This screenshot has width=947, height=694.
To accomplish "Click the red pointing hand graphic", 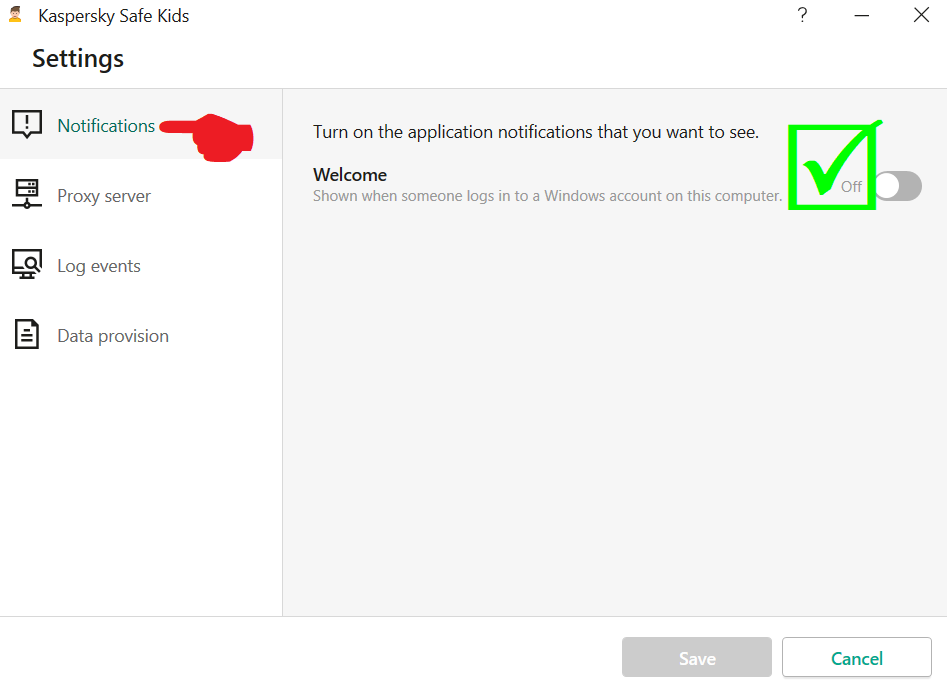I will [212, 136].
